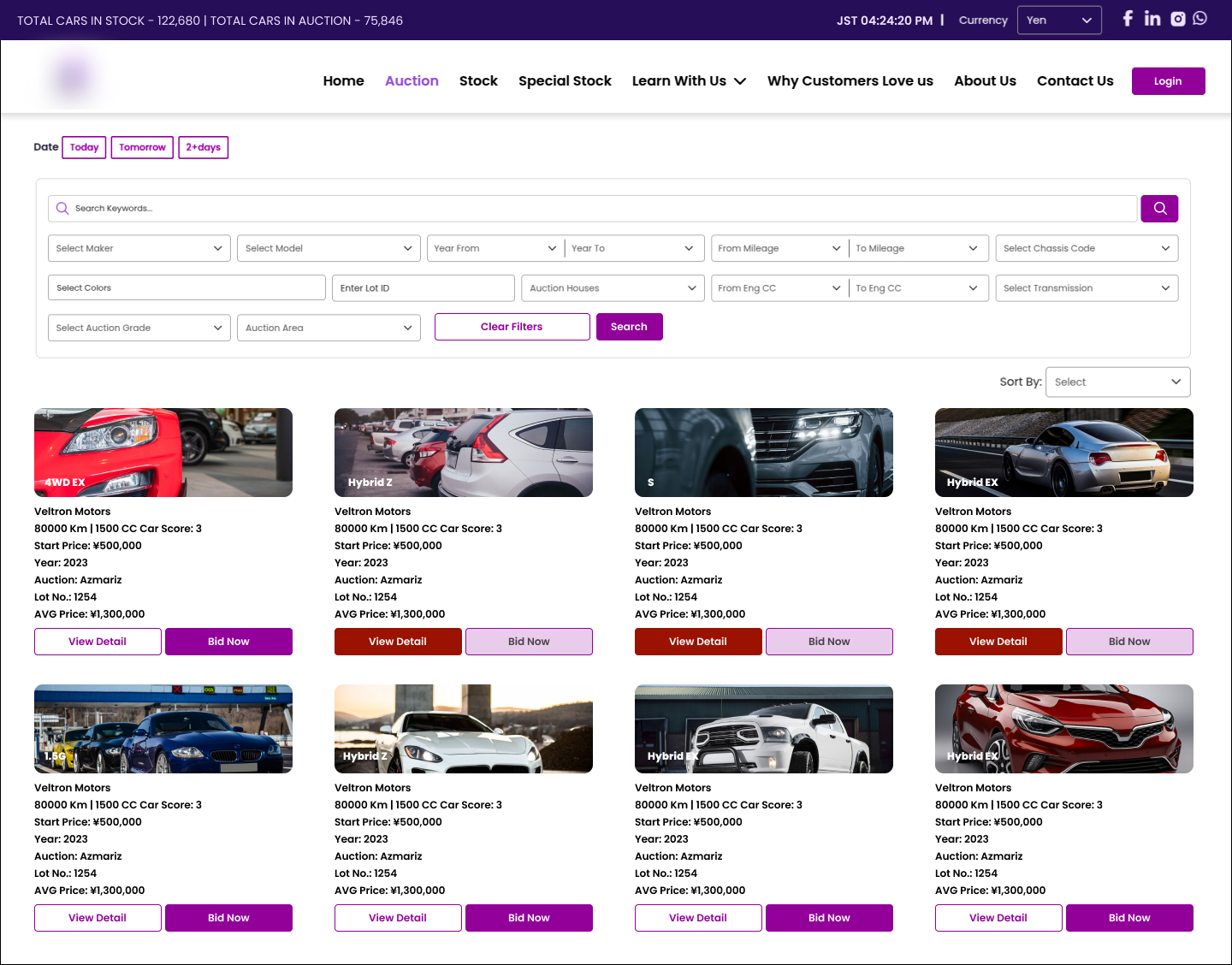Click View Detail under white pickup truck

(698, 918)
